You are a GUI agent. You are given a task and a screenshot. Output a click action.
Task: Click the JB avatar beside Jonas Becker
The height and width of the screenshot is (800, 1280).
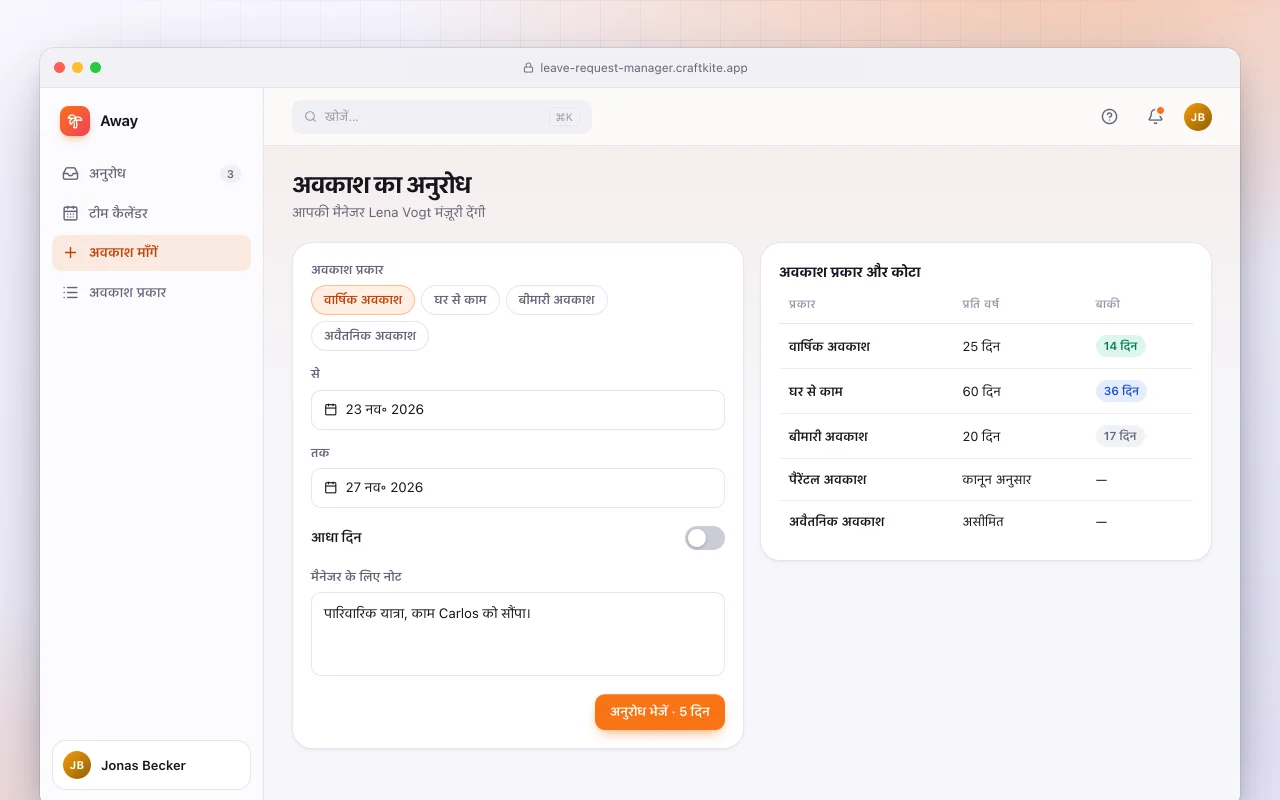(x=77, y=765)
